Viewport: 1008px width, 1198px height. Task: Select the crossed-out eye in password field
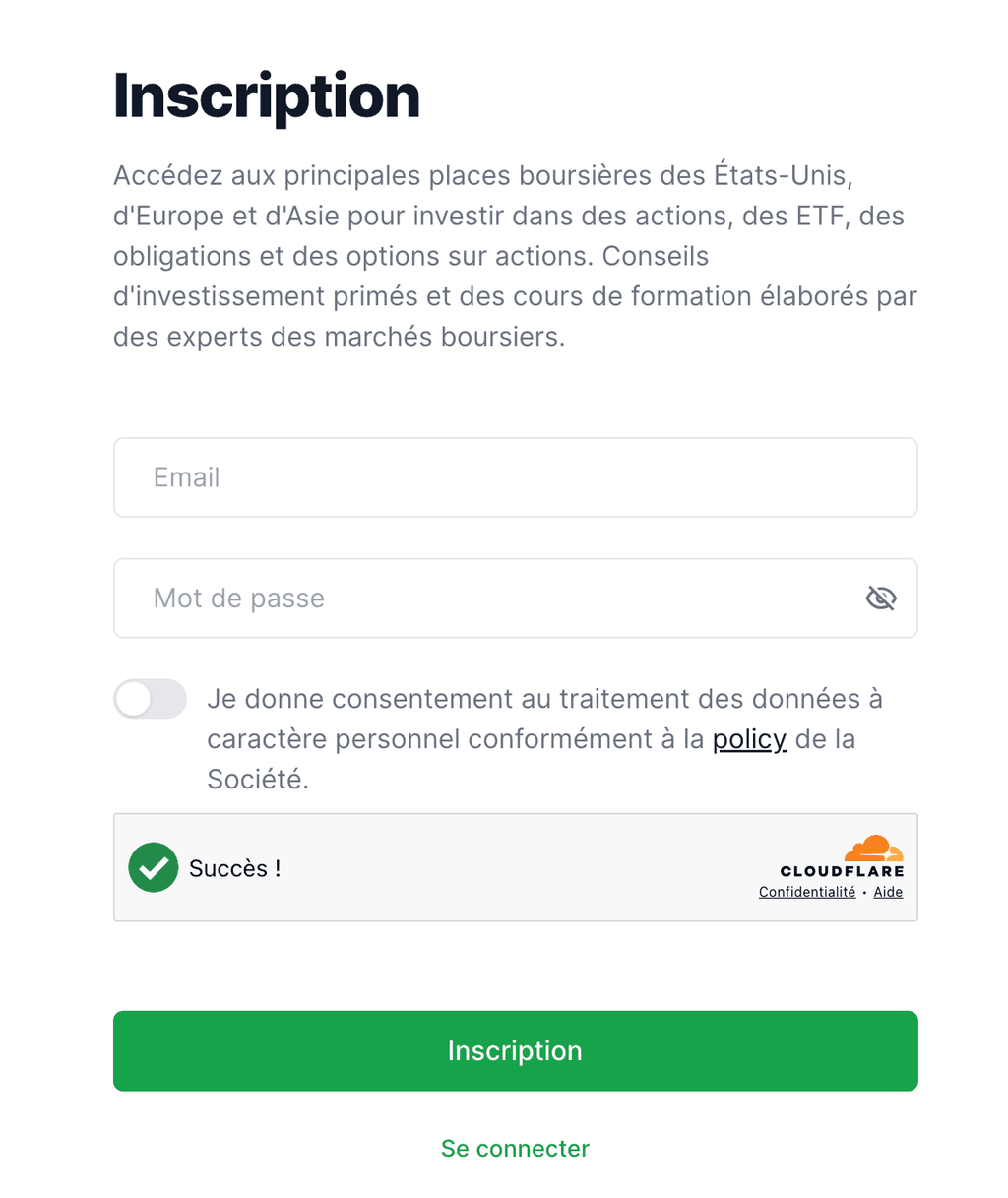point(881,598)
